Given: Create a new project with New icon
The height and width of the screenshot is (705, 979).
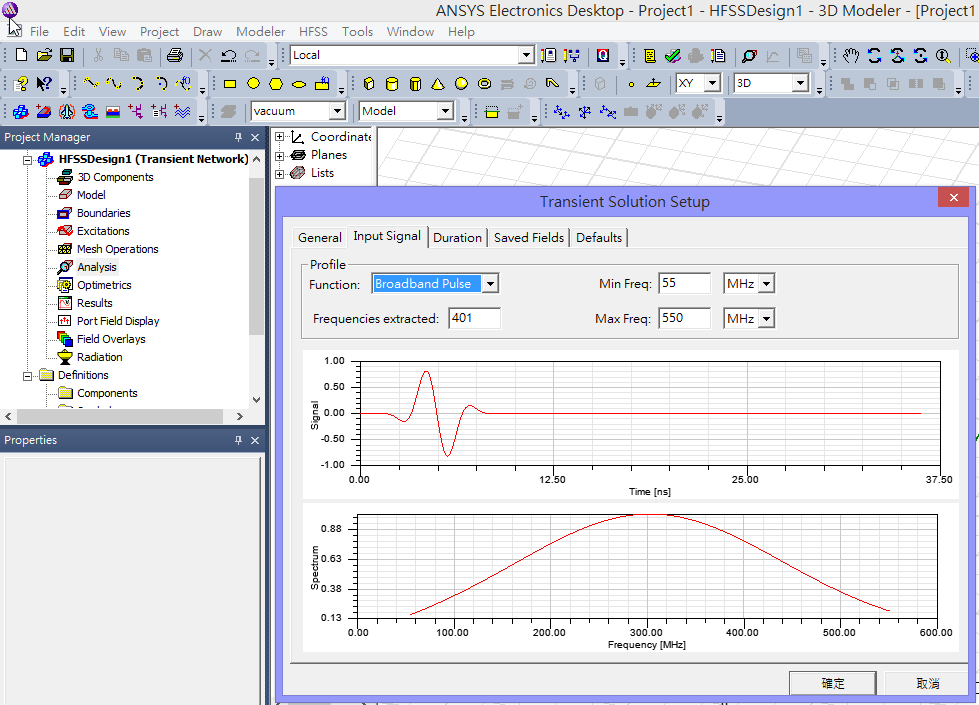Looking at the screenshot, I should (21, 56).
